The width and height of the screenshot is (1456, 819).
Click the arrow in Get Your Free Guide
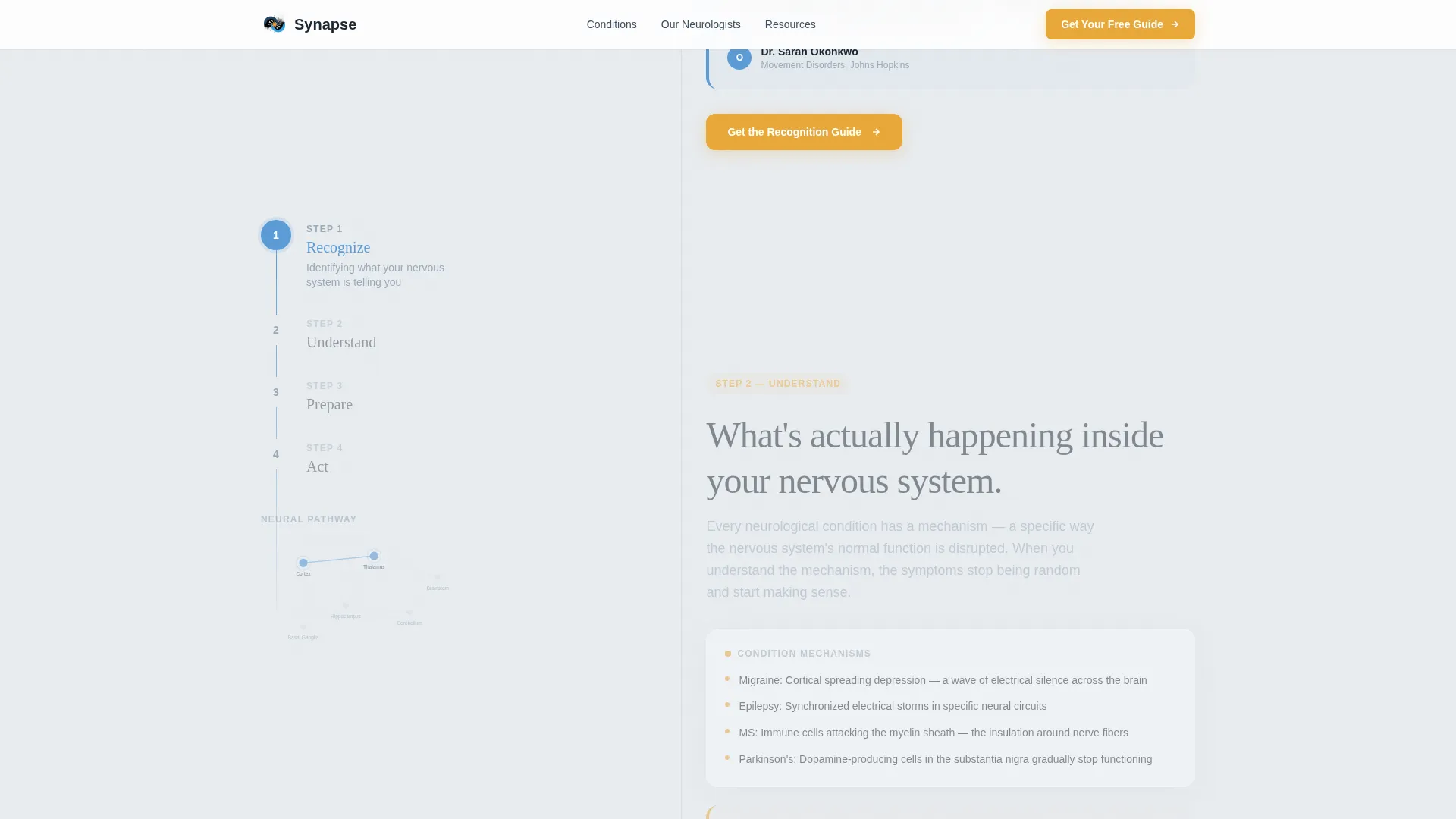1175,24
